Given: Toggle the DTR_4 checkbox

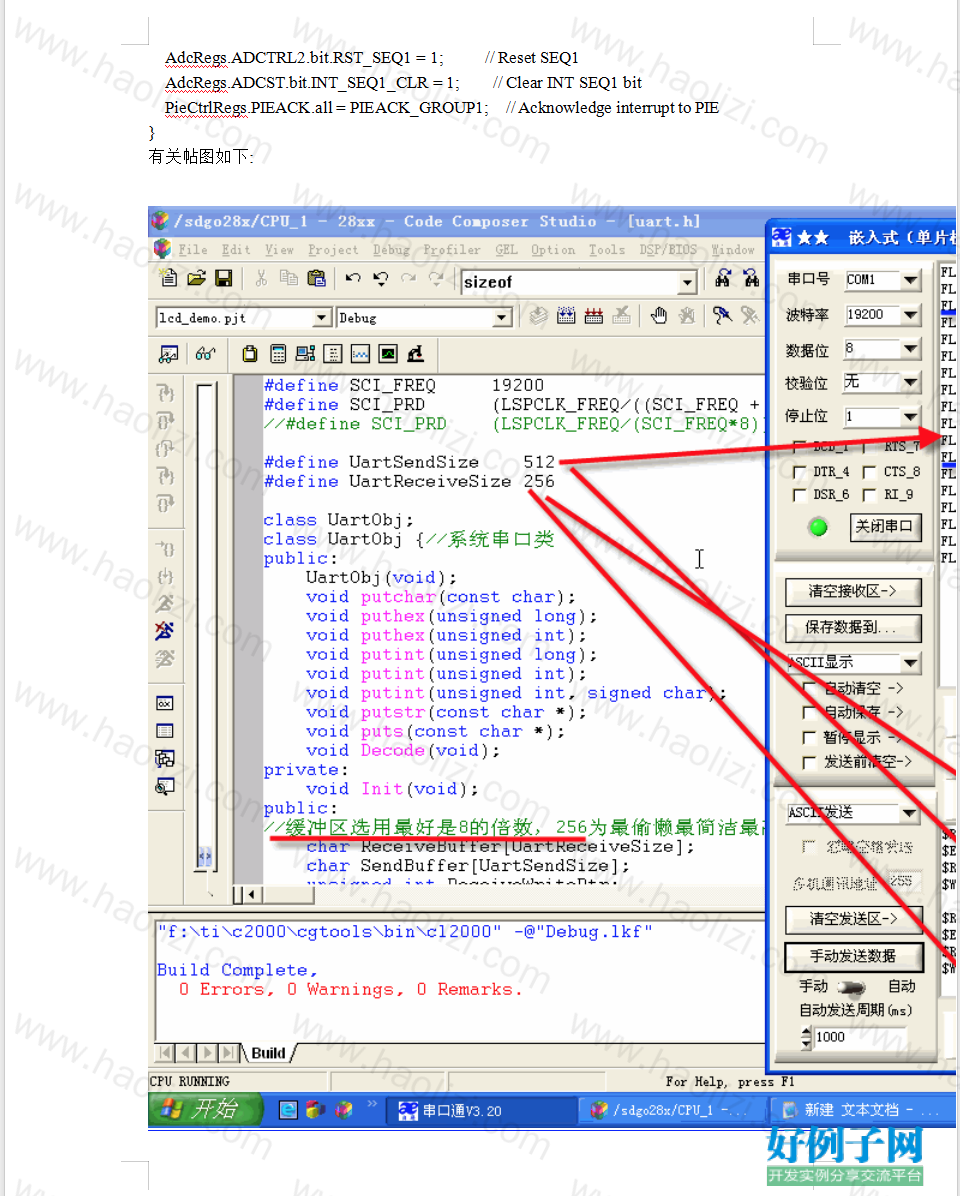Looking at the screenshot, I should 799,472.
